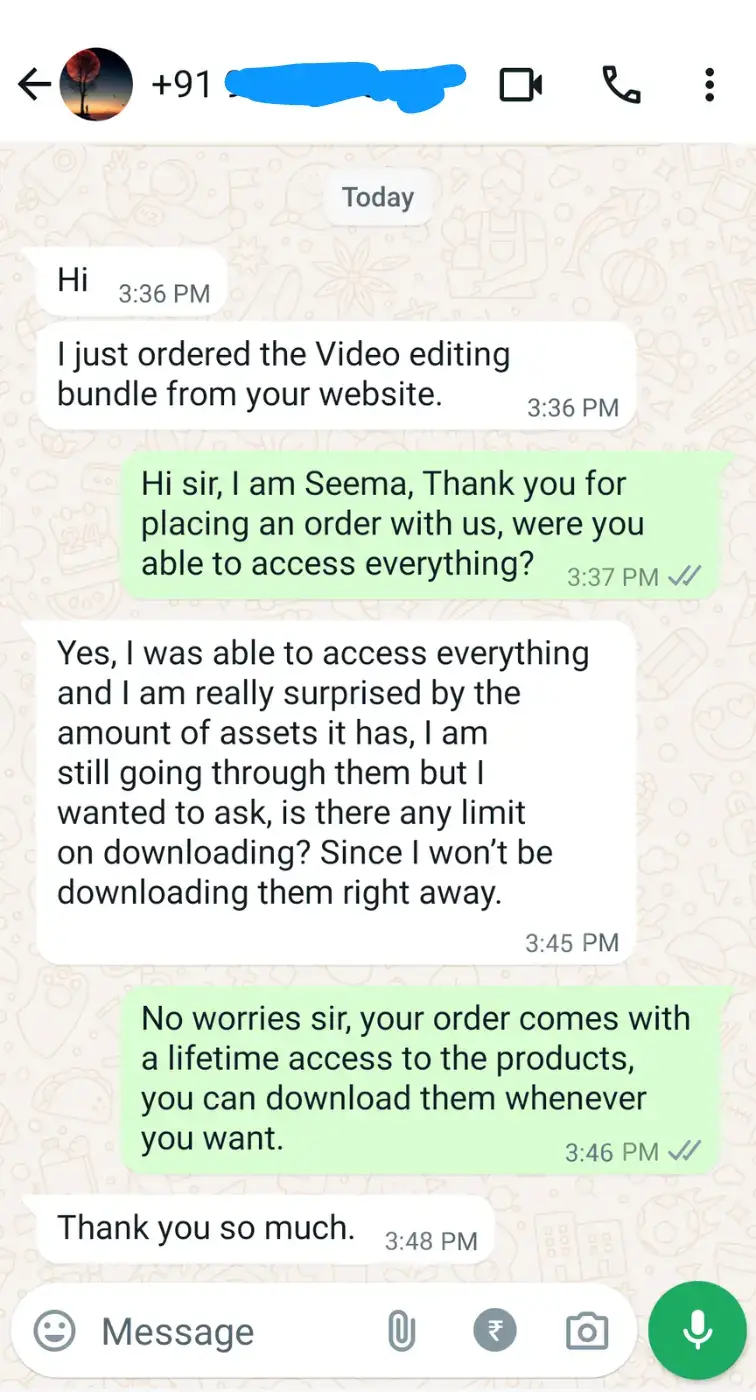Screen dimensions: 756x1400
Task: Tap the "Today" date label
Action: point(377,197)
